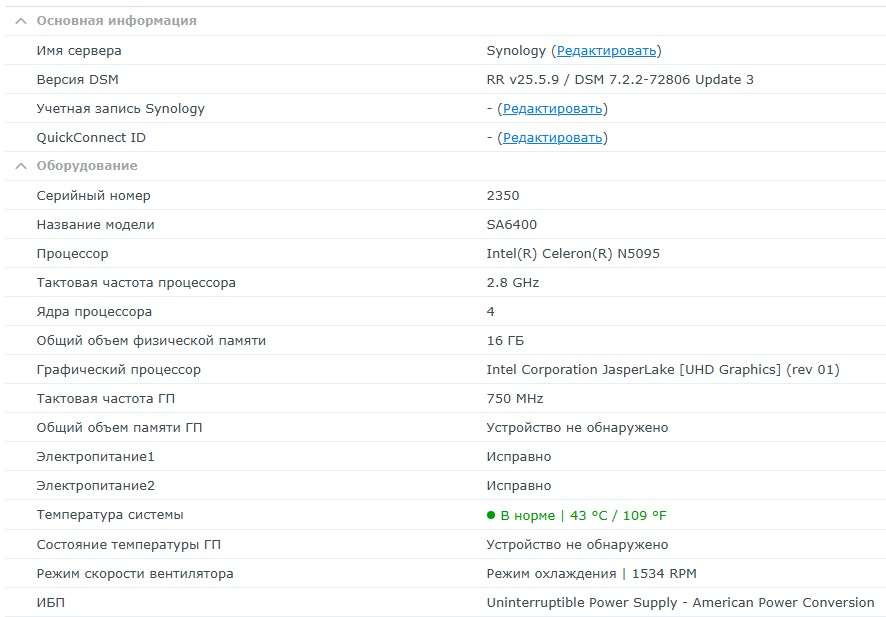Click the green temperature status dot
Viewport: 886px width, 617px height.
491,515
